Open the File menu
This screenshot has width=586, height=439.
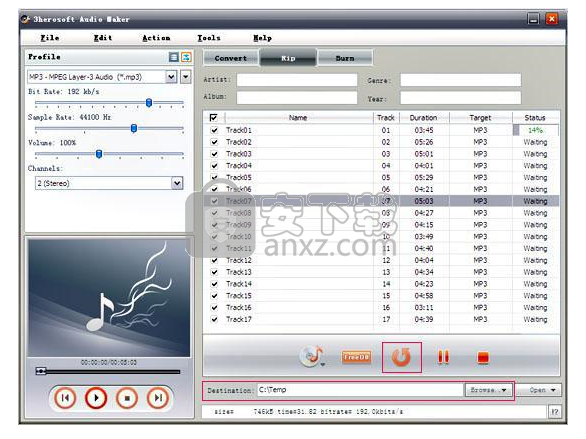pos(50,38)
